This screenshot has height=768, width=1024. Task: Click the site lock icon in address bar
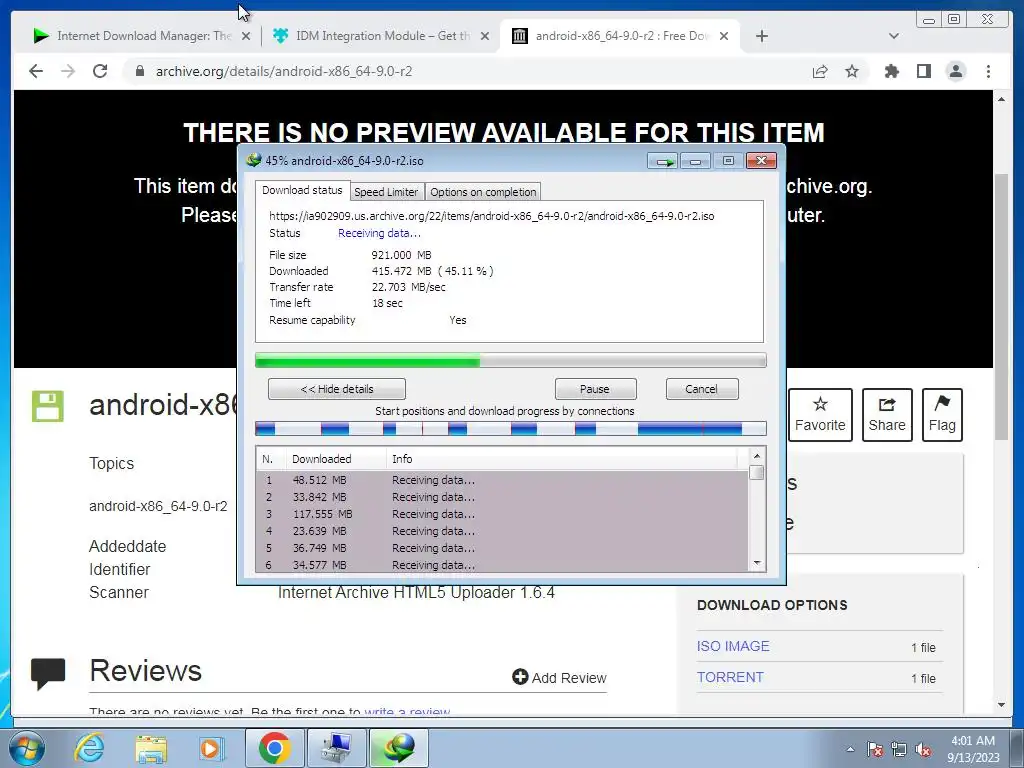pos(139,71)
